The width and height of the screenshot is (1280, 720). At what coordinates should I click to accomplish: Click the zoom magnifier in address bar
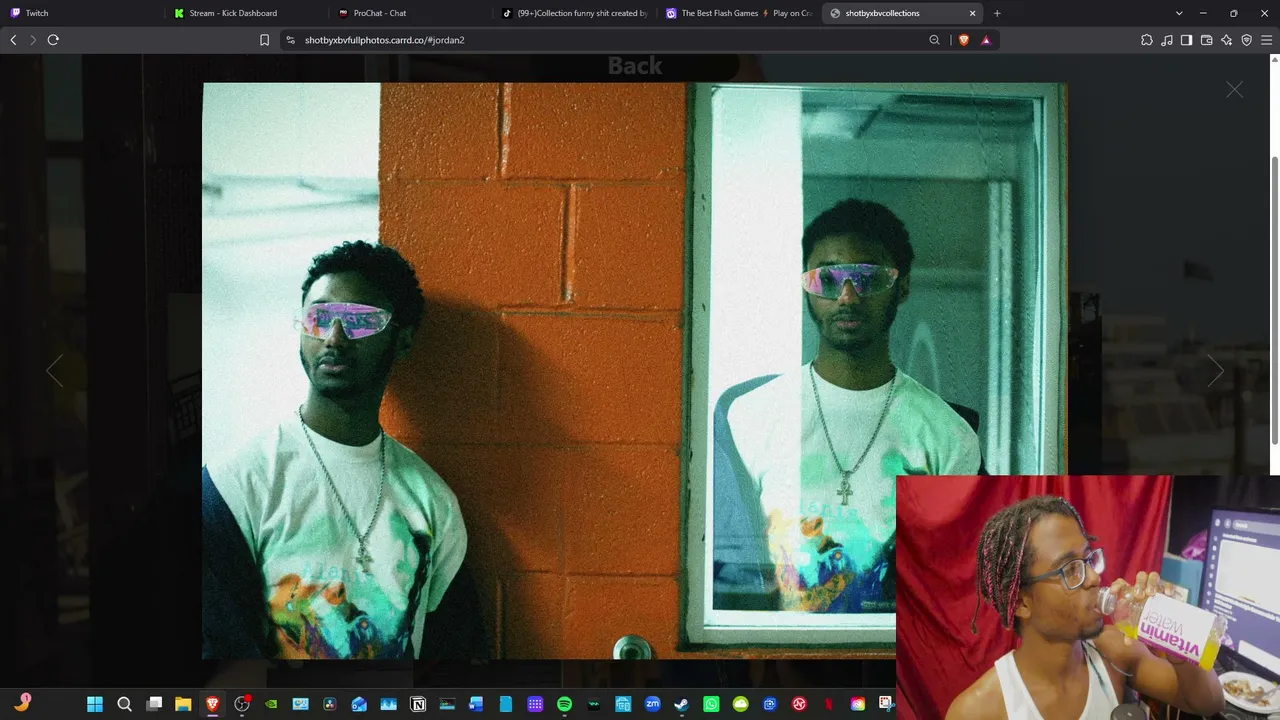(934, 40)
